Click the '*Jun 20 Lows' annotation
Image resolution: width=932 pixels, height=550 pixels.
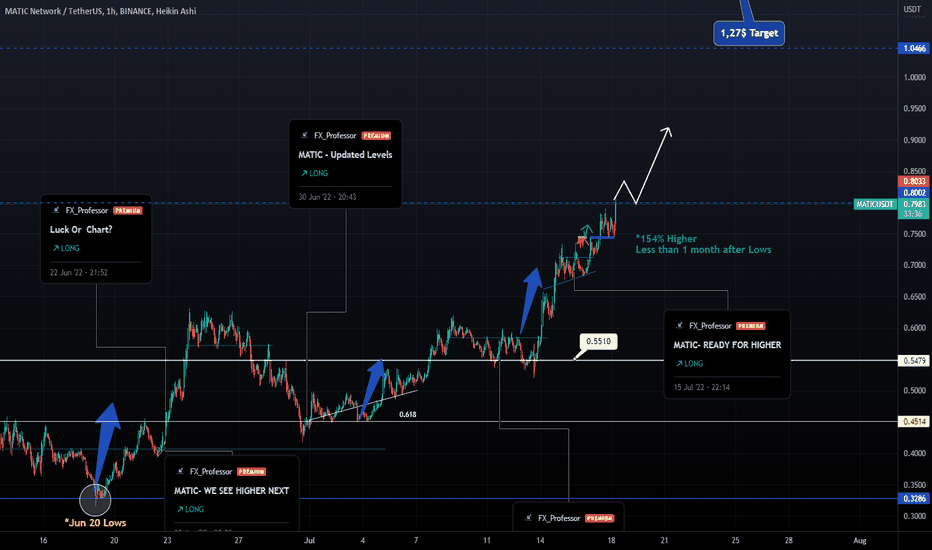coord(95,523)
